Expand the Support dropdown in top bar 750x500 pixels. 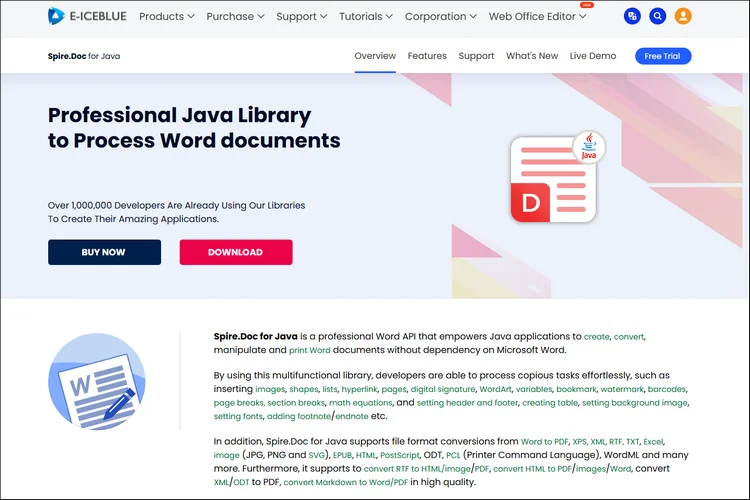click(x=301, y=16)
